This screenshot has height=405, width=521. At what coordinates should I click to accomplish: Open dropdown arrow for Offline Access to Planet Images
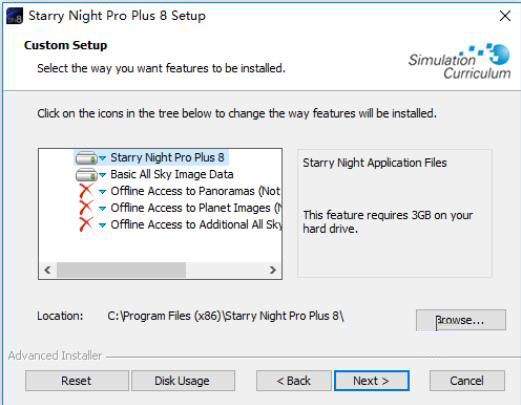(102, 209)
